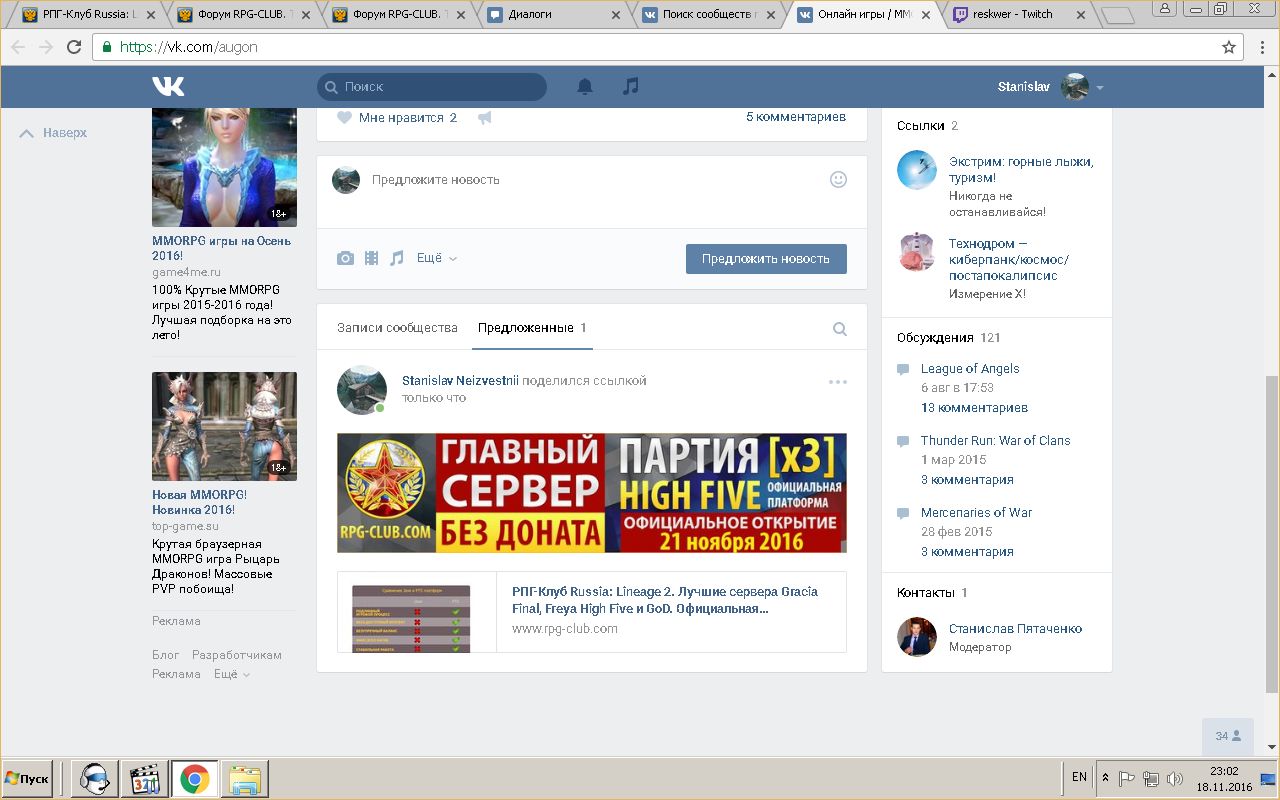Click the heart like icon

pyautogui.click(x=344, y=118)
